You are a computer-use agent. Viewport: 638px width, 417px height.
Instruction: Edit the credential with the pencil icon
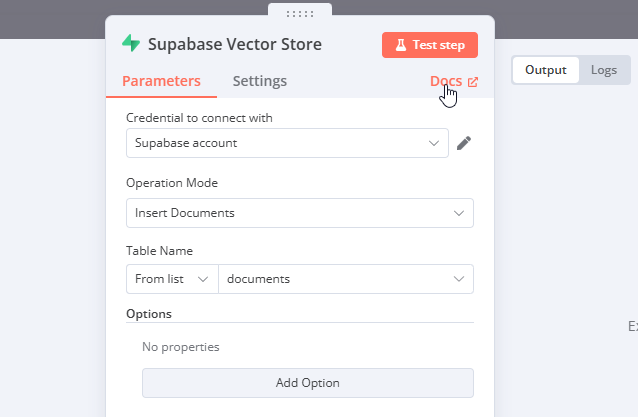[x=463, y=143]
